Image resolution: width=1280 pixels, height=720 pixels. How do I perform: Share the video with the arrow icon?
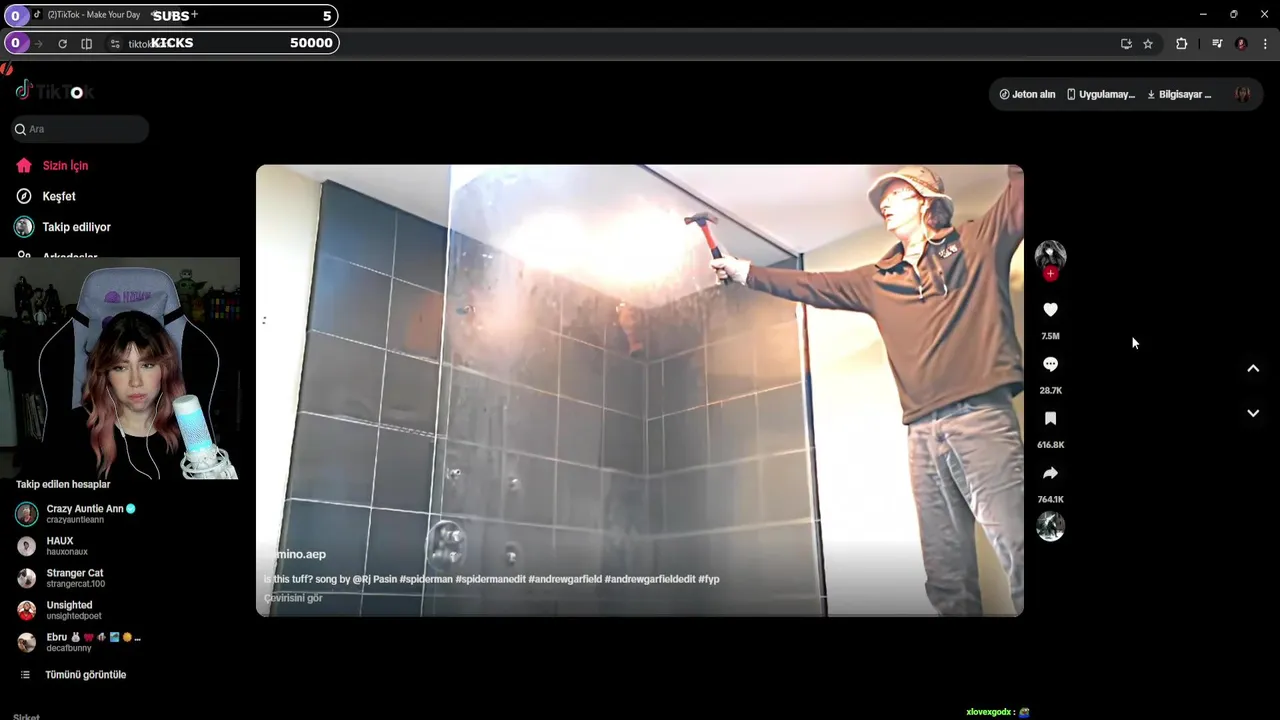click(1050, 473)
